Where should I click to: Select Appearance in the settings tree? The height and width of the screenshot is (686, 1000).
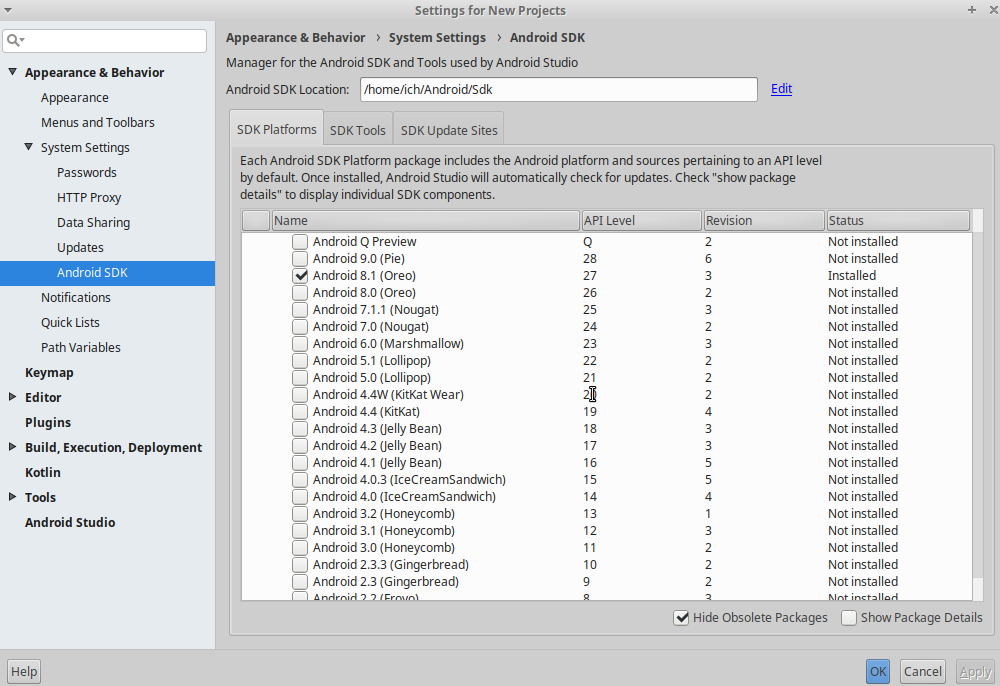[75, 98]
